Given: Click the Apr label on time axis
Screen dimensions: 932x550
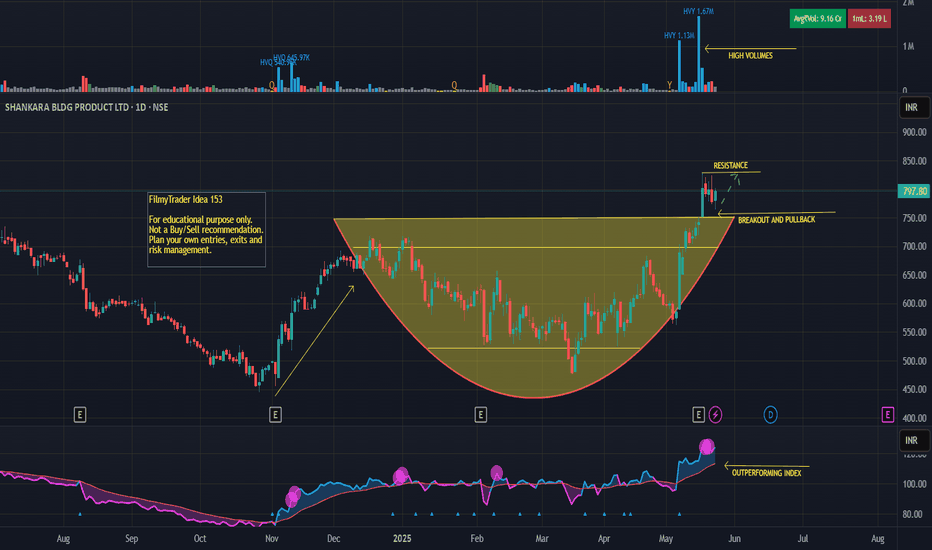Looking at the screenshot, I should 604,539.
